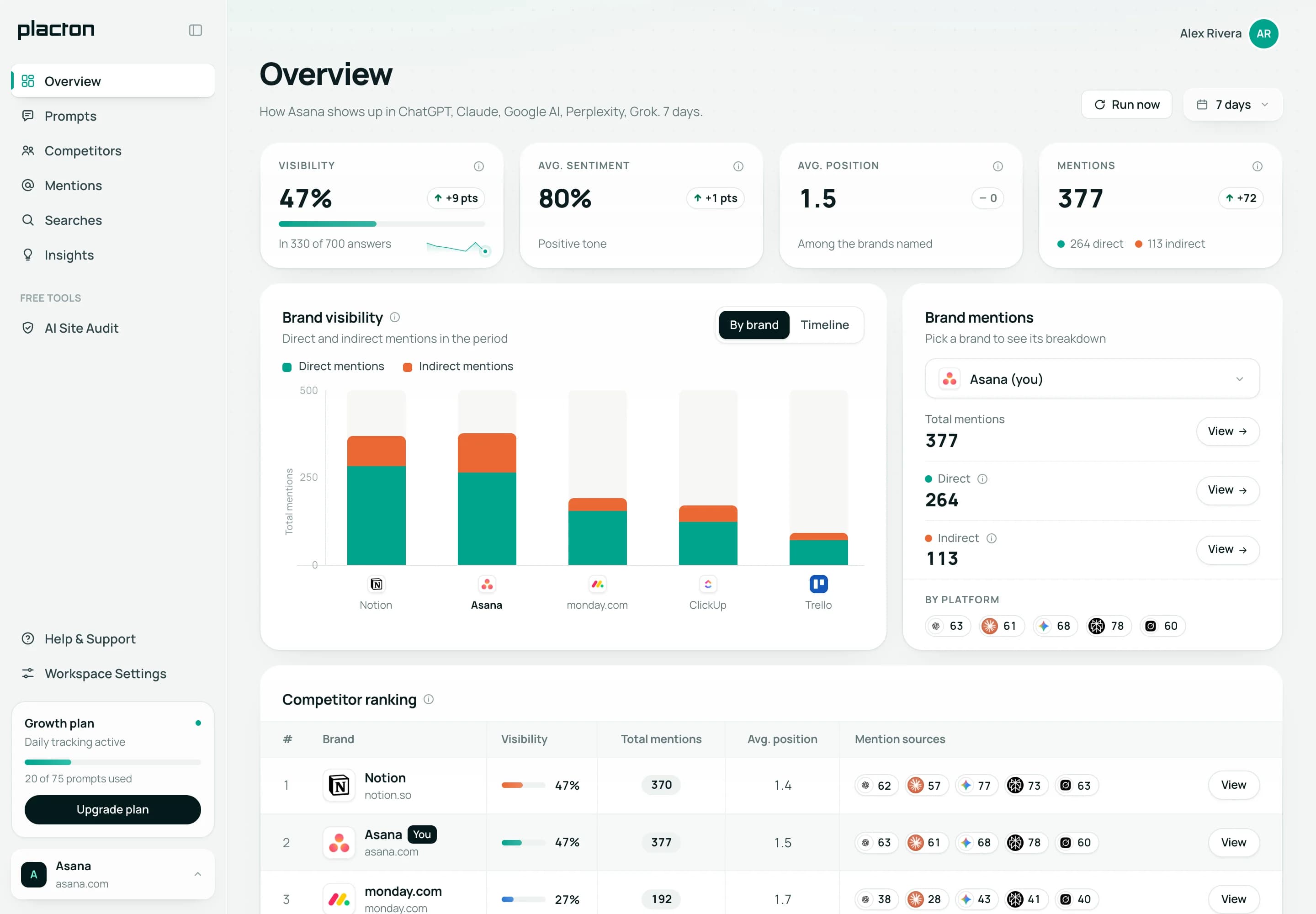Click the ClickUp logo under the chart
Viewport: 1316px width, 914px height.
tap(708, 584)
